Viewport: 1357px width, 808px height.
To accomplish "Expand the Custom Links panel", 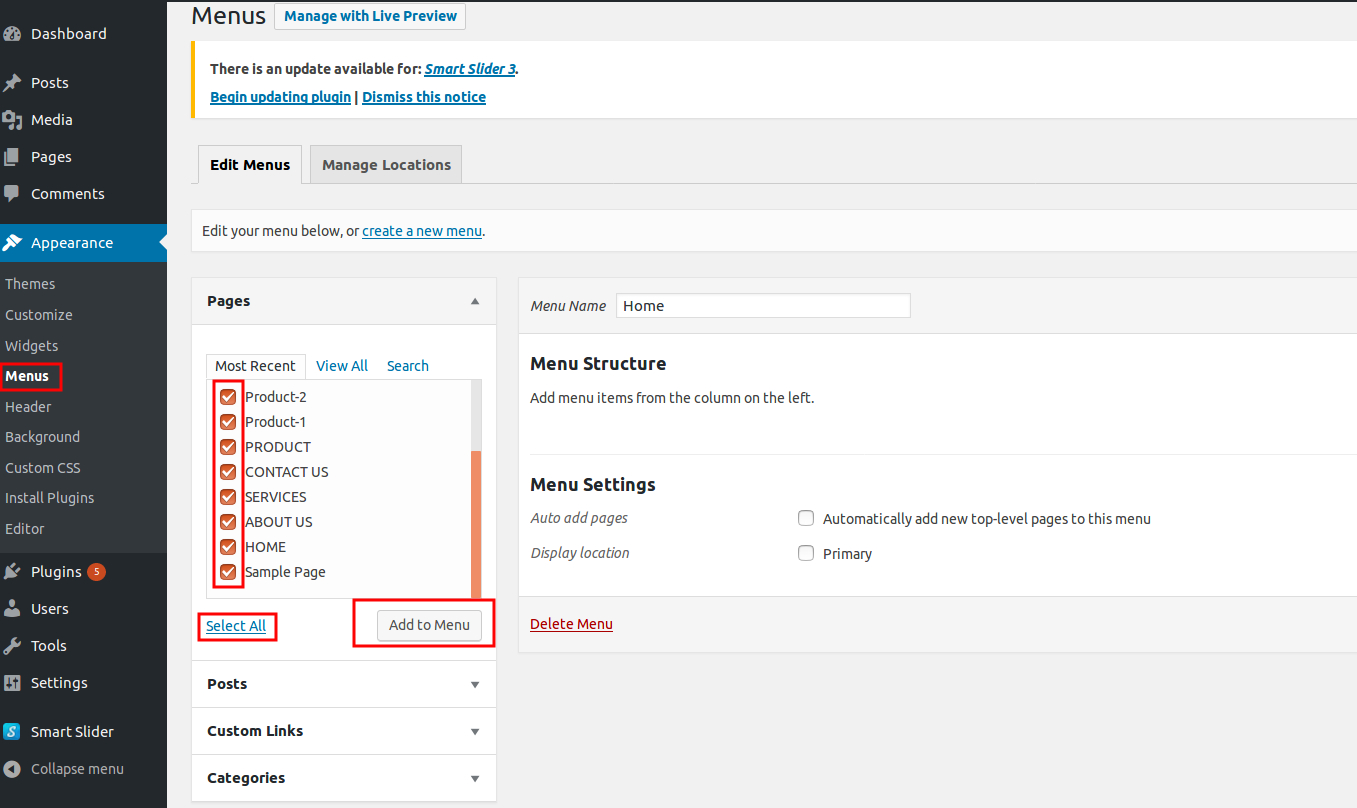I will pyautogui.click(x=343, y=731).
